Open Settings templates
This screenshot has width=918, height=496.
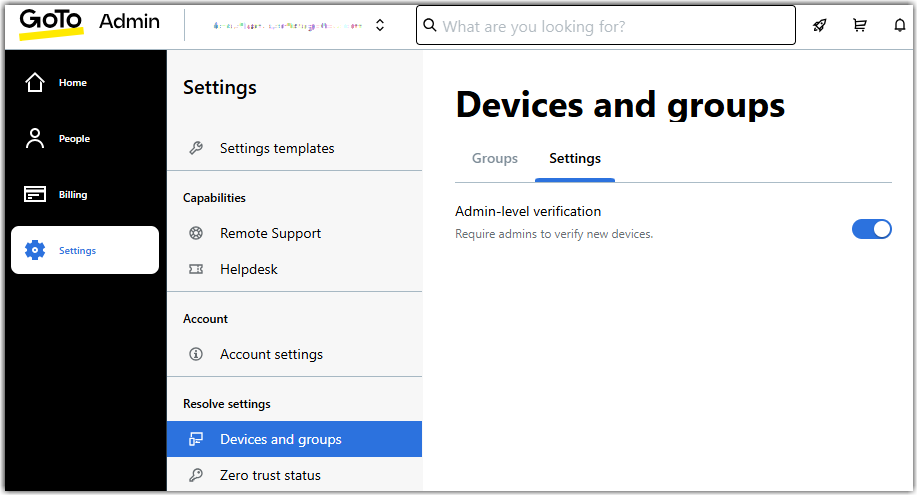tap(277, 149)
